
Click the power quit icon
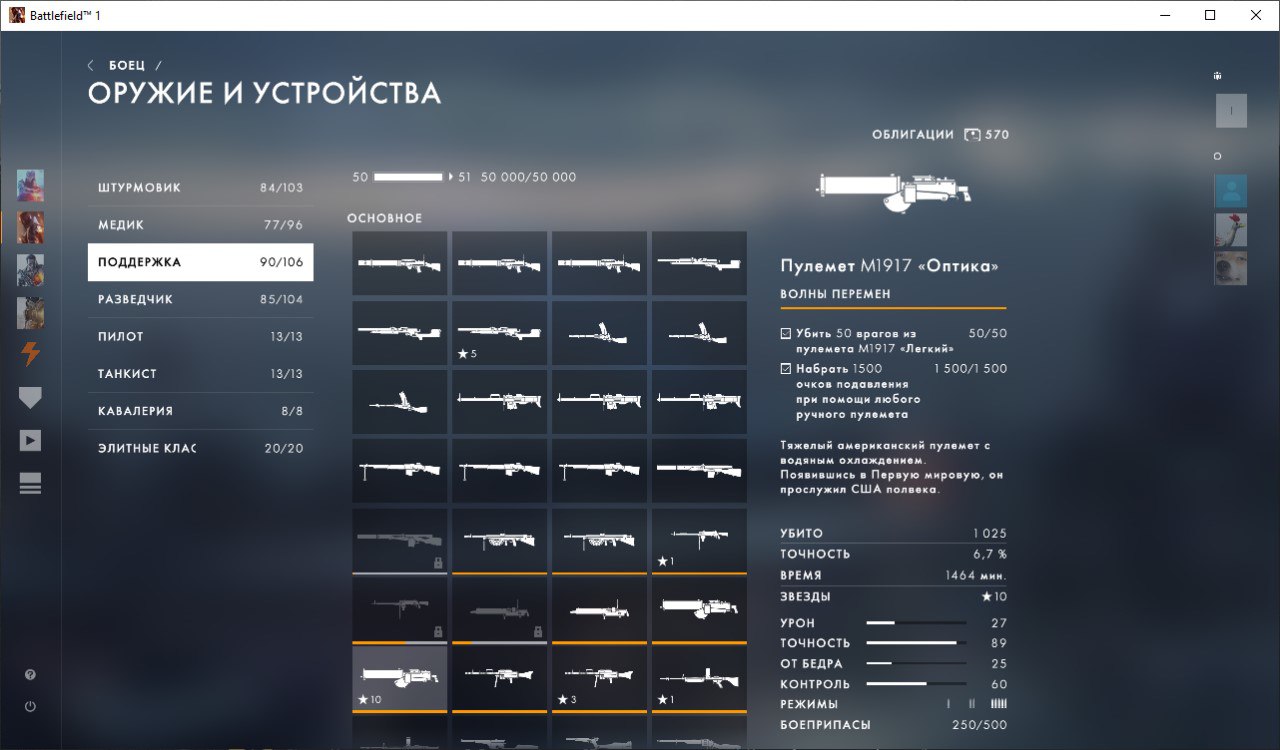pos(30,706)
